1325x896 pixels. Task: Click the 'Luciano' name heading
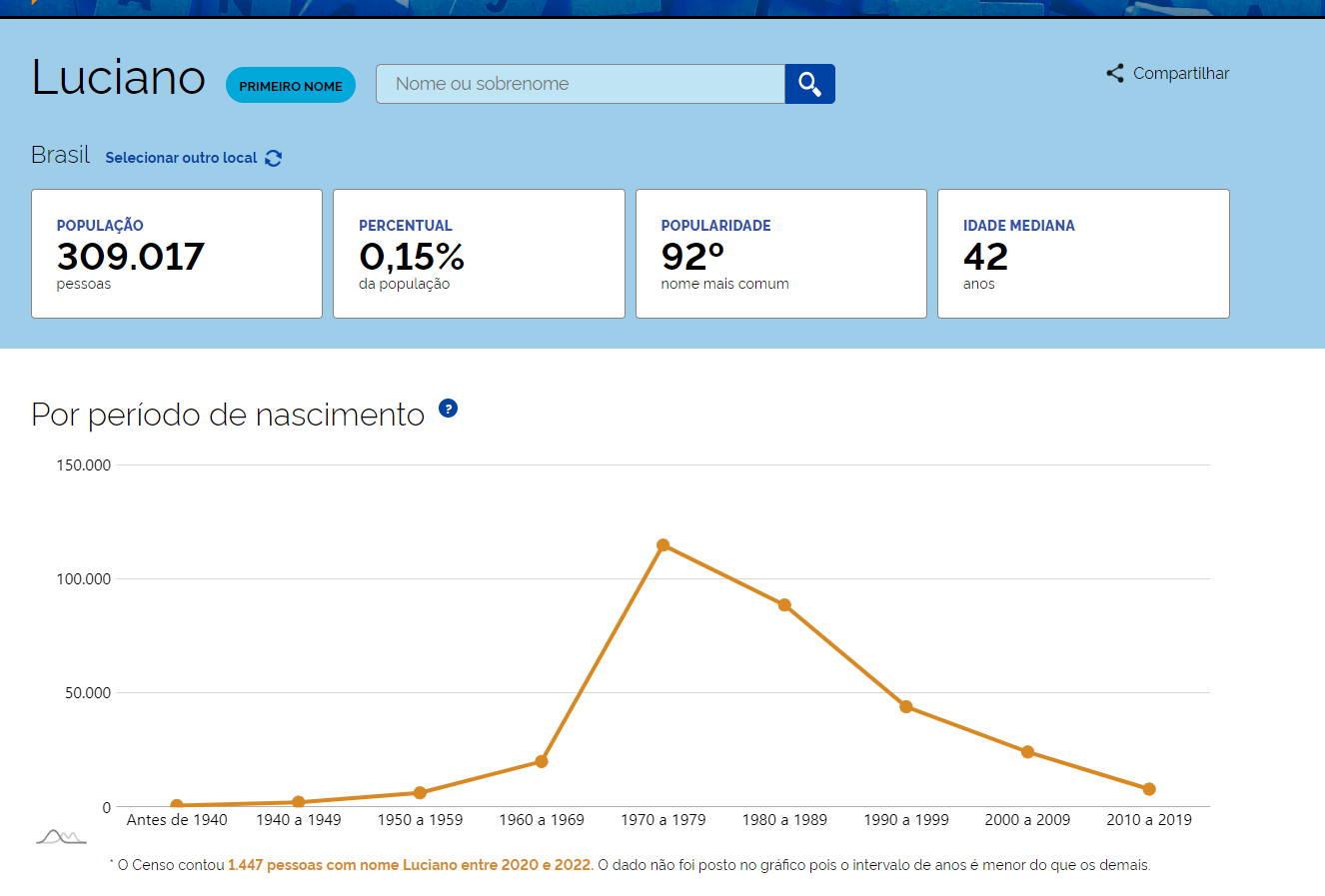[x=118, y=78]
